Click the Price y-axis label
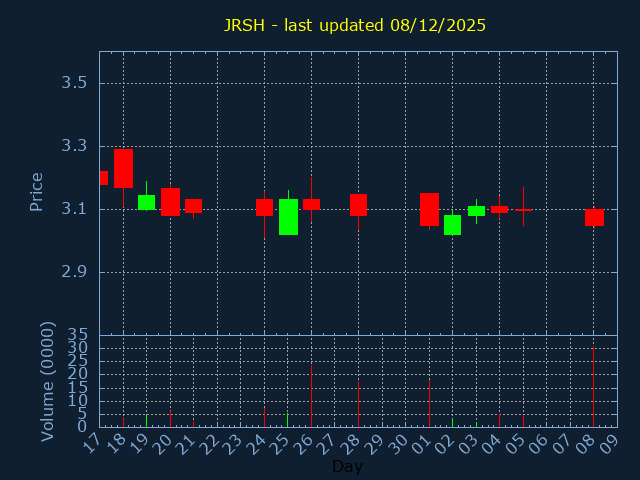This screenshot has width=640, height=480. coord(37,191)
